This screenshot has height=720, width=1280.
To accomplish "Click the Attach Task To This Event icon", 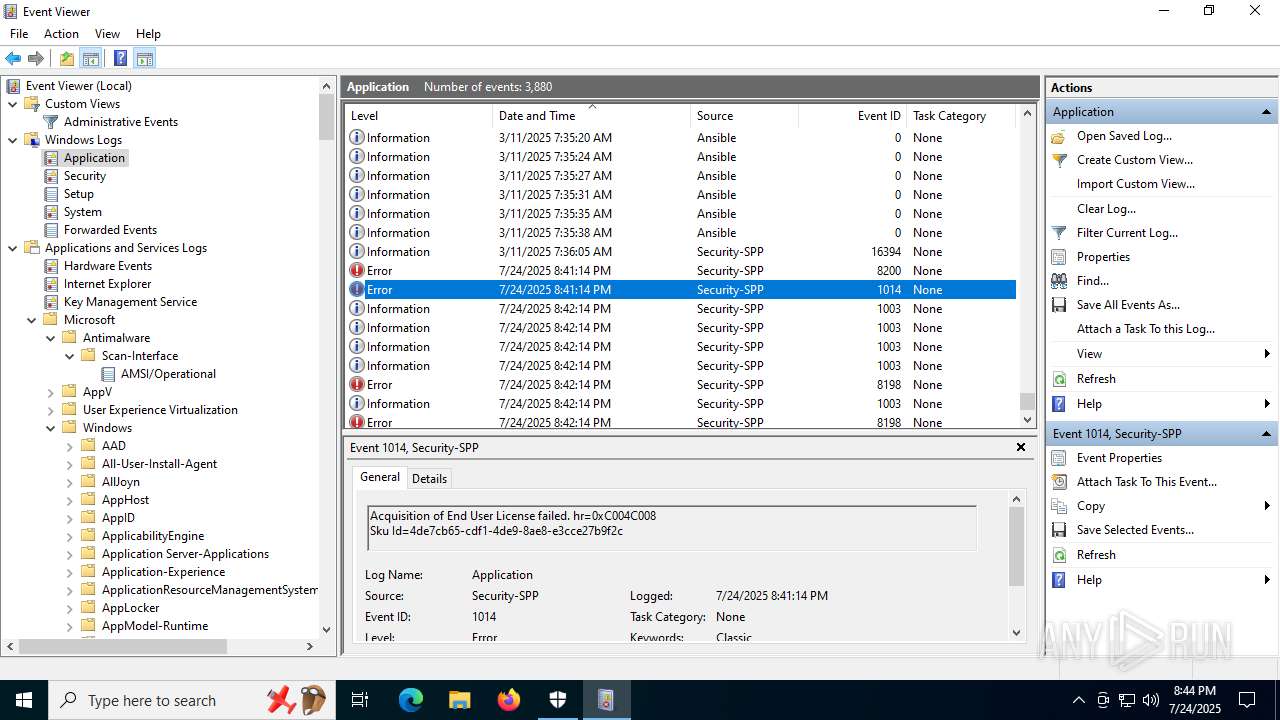I will point(1060,482).
